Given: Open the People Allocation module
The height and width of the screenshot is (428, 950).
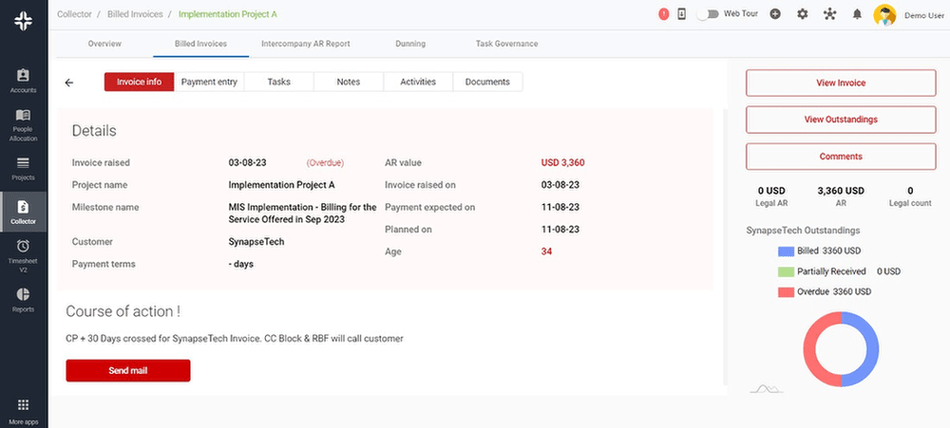Looking at the screenshot, I should coord(23,124).
